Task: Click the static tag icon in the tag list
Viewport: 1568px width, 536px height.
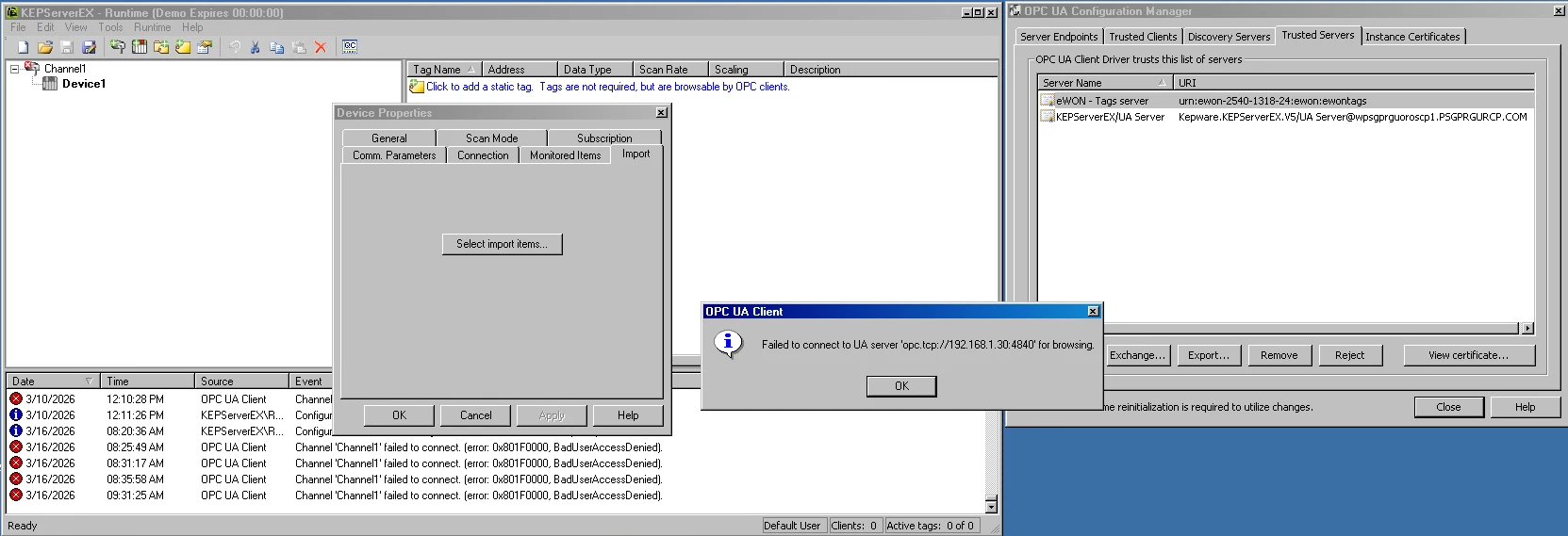Action: tap(417, 87)
